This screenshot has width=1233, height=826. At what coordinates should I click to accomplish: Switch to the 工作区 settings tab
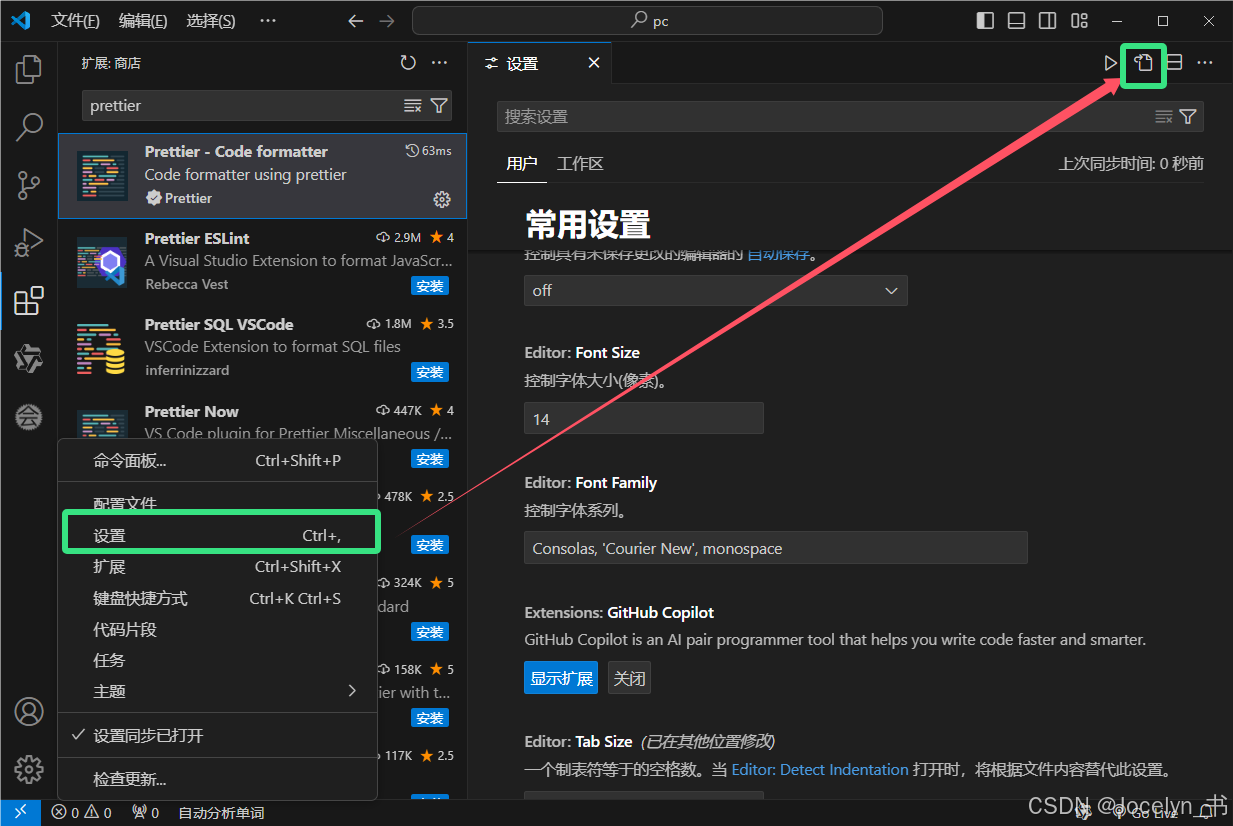tap(580, 163)
